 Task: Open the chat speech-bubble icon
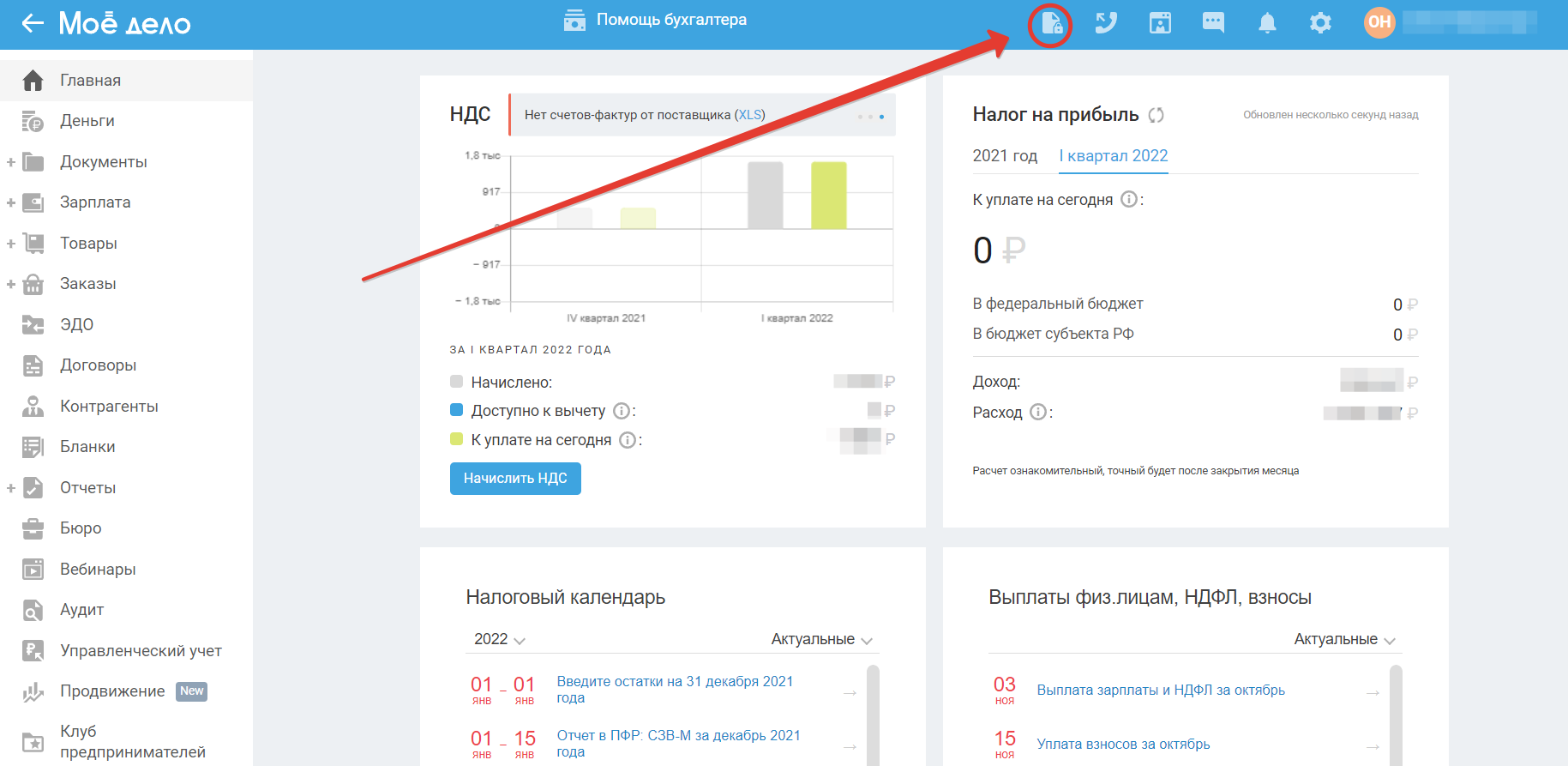[1213, 22]
